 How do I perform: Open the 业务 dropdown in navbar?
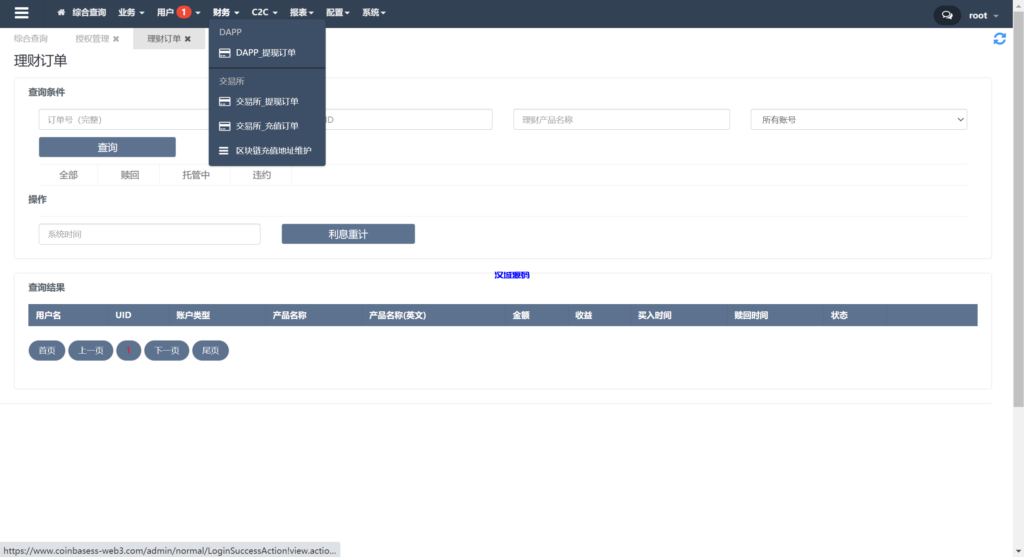[x=131, y=13]
